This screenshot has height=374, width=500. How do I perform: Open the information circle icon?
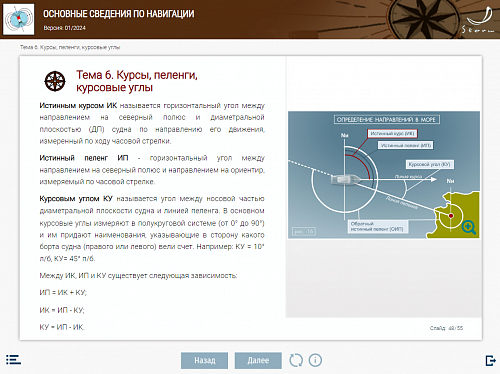pyautogui.click(x=315, y=360)
